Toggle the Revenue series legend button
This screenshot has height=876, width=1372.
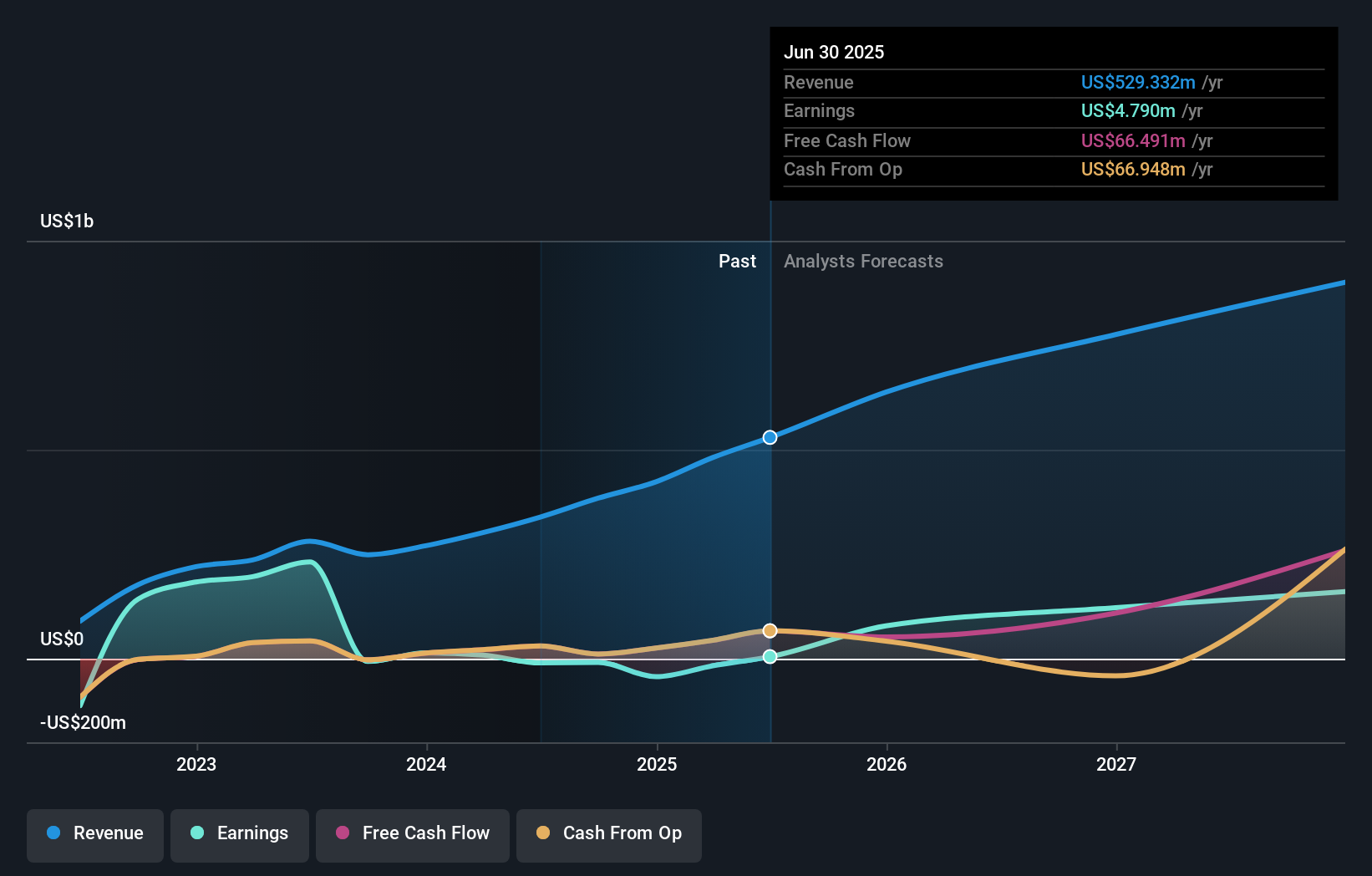tap(95, 834)
